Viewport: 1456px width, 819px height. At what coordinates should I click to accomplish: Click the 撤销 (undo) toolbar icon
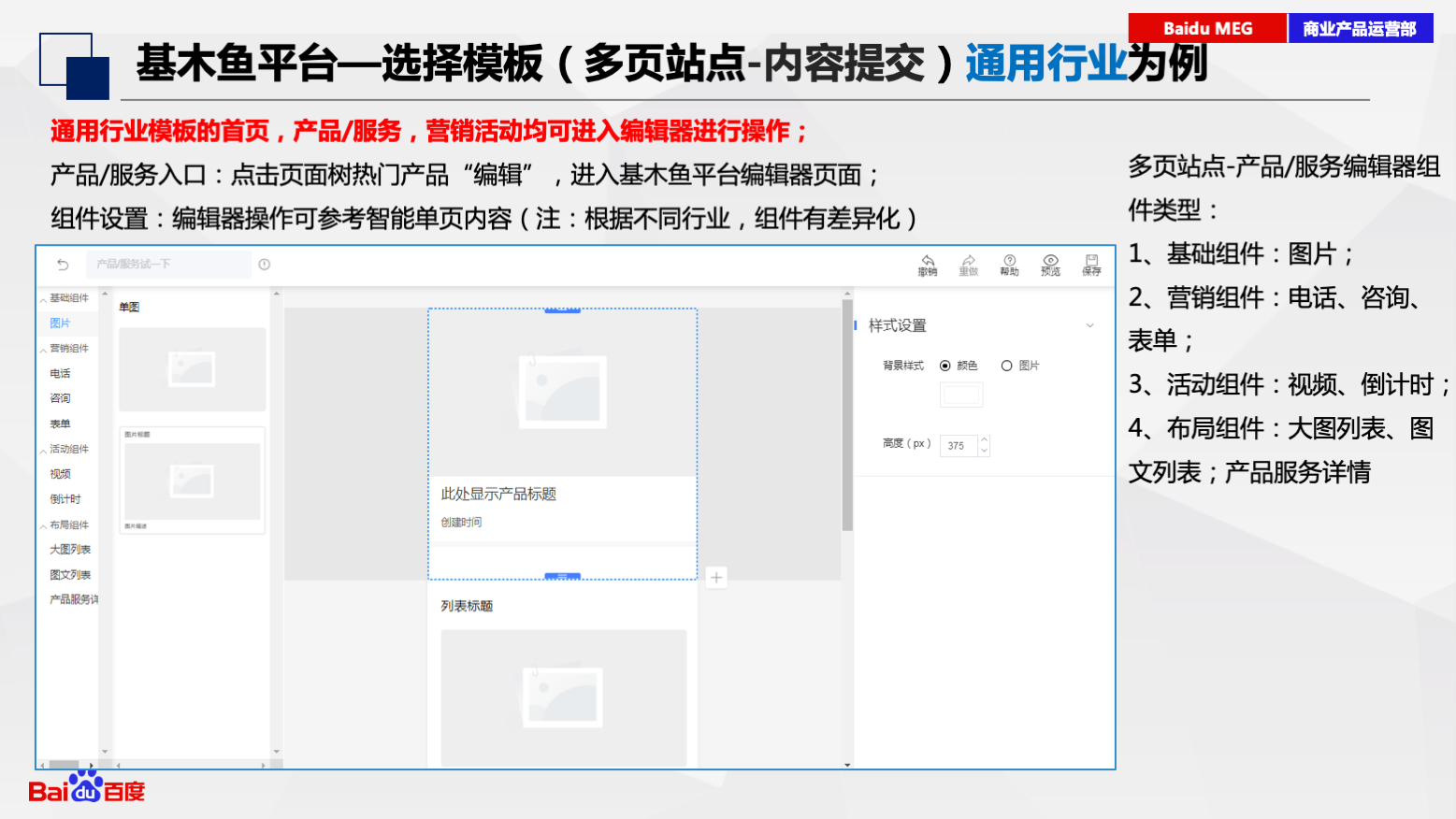click(928, 266)
